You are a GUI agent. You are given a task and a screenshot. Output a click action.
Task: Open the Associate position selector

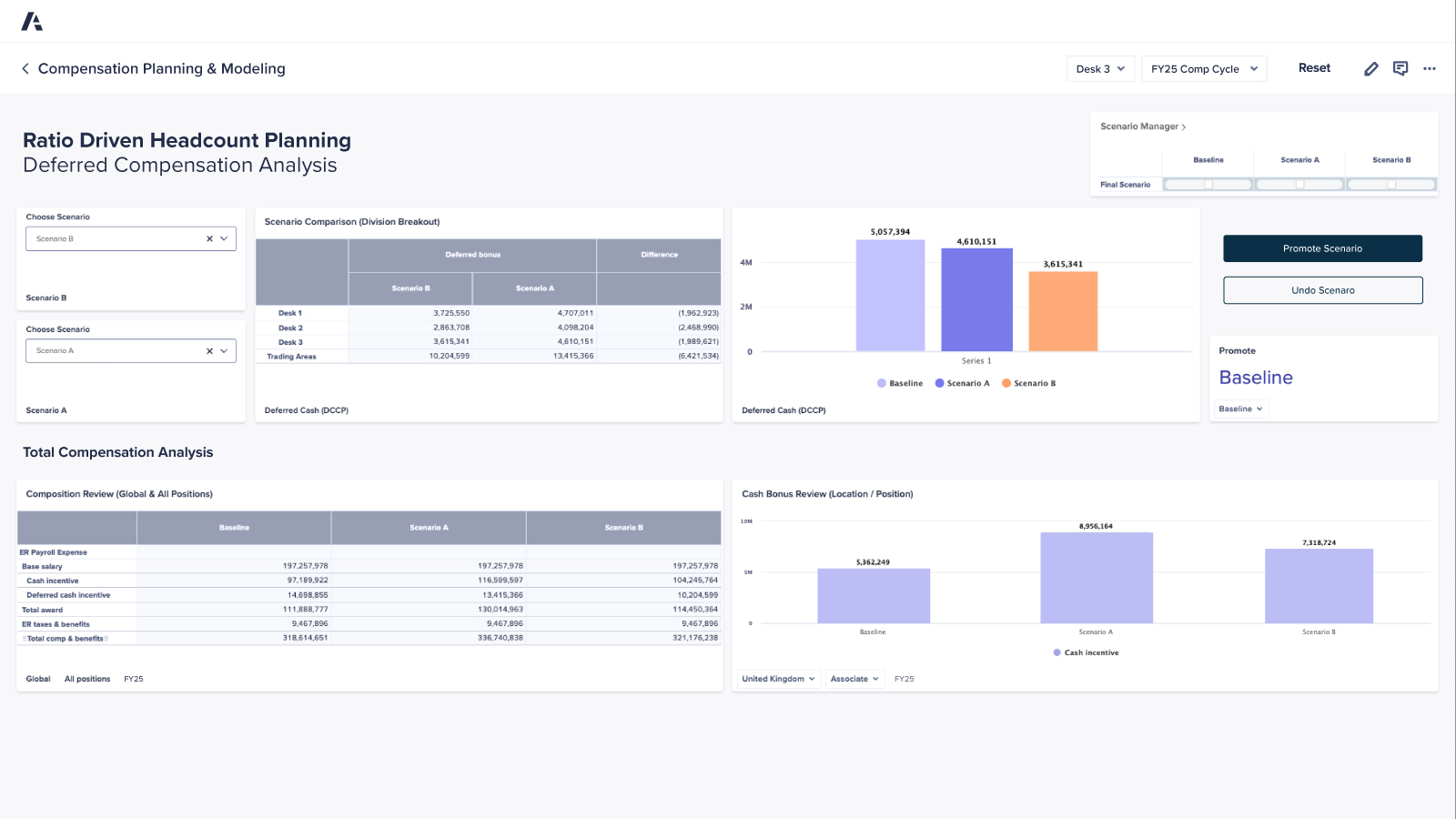tap(854, 679)
